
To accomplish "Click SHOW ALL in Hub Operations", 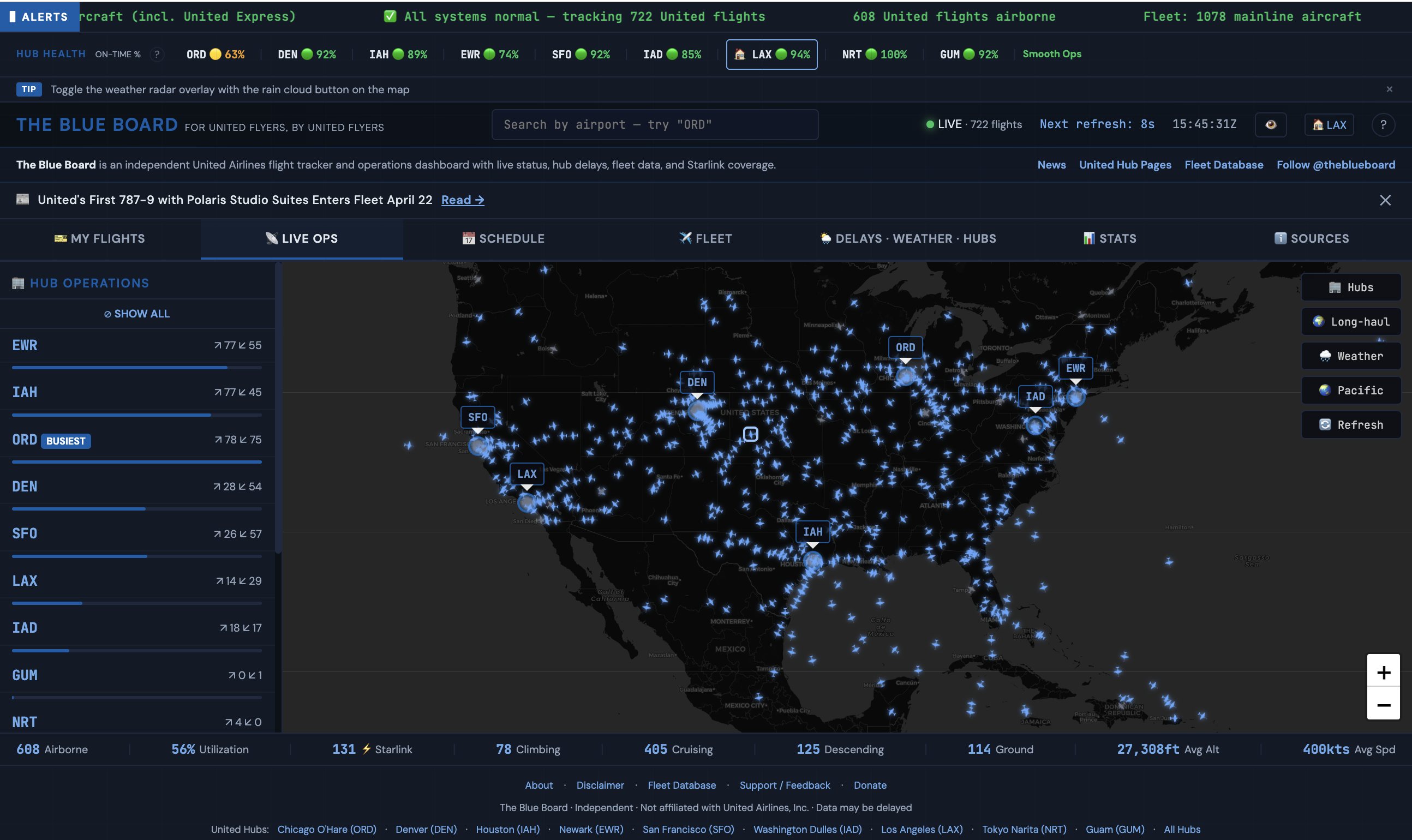I will tap(136, 313).
